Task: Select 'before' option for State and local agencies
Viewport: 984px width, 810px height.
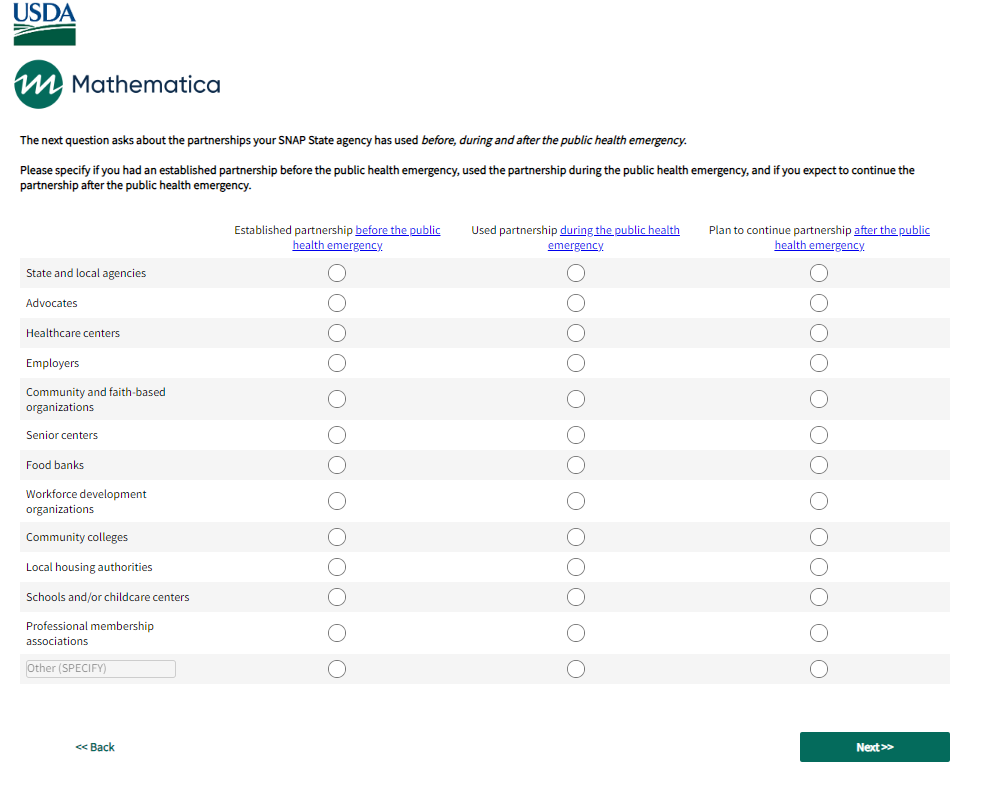Action: (337, 273)
